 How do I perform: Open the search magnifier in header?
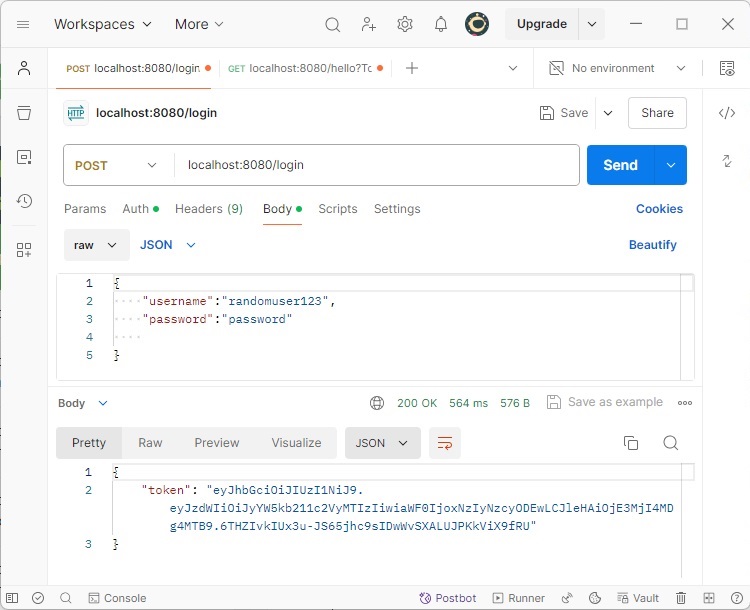(x=333, y=24)
